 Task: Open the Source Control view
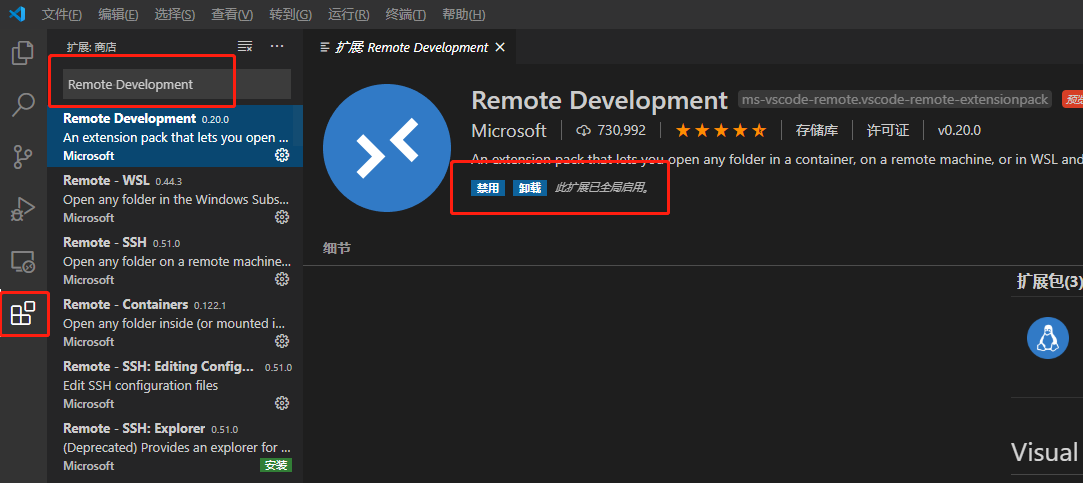pos(23,157)
